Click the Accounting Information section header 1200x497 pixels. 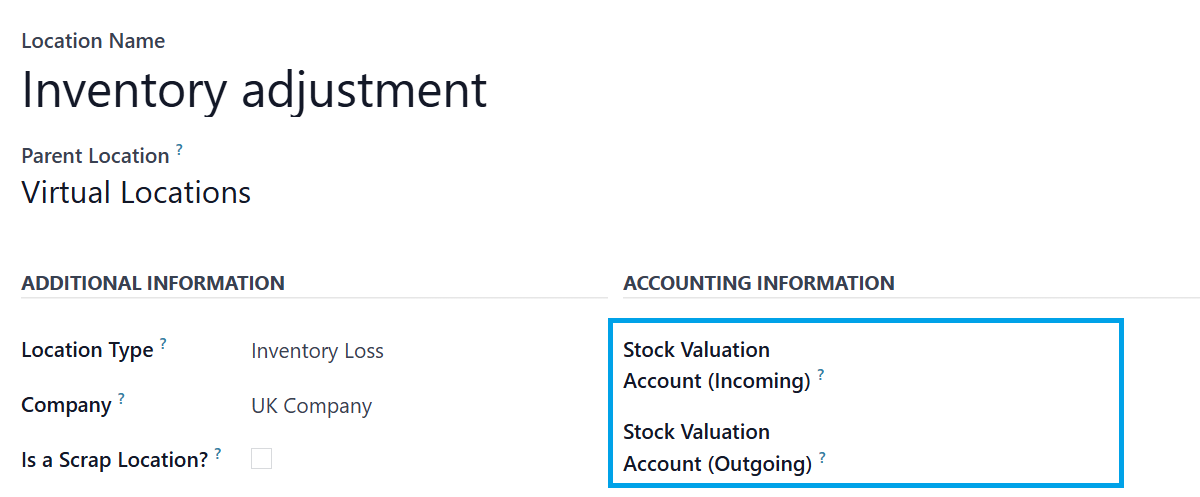(758, 283)
